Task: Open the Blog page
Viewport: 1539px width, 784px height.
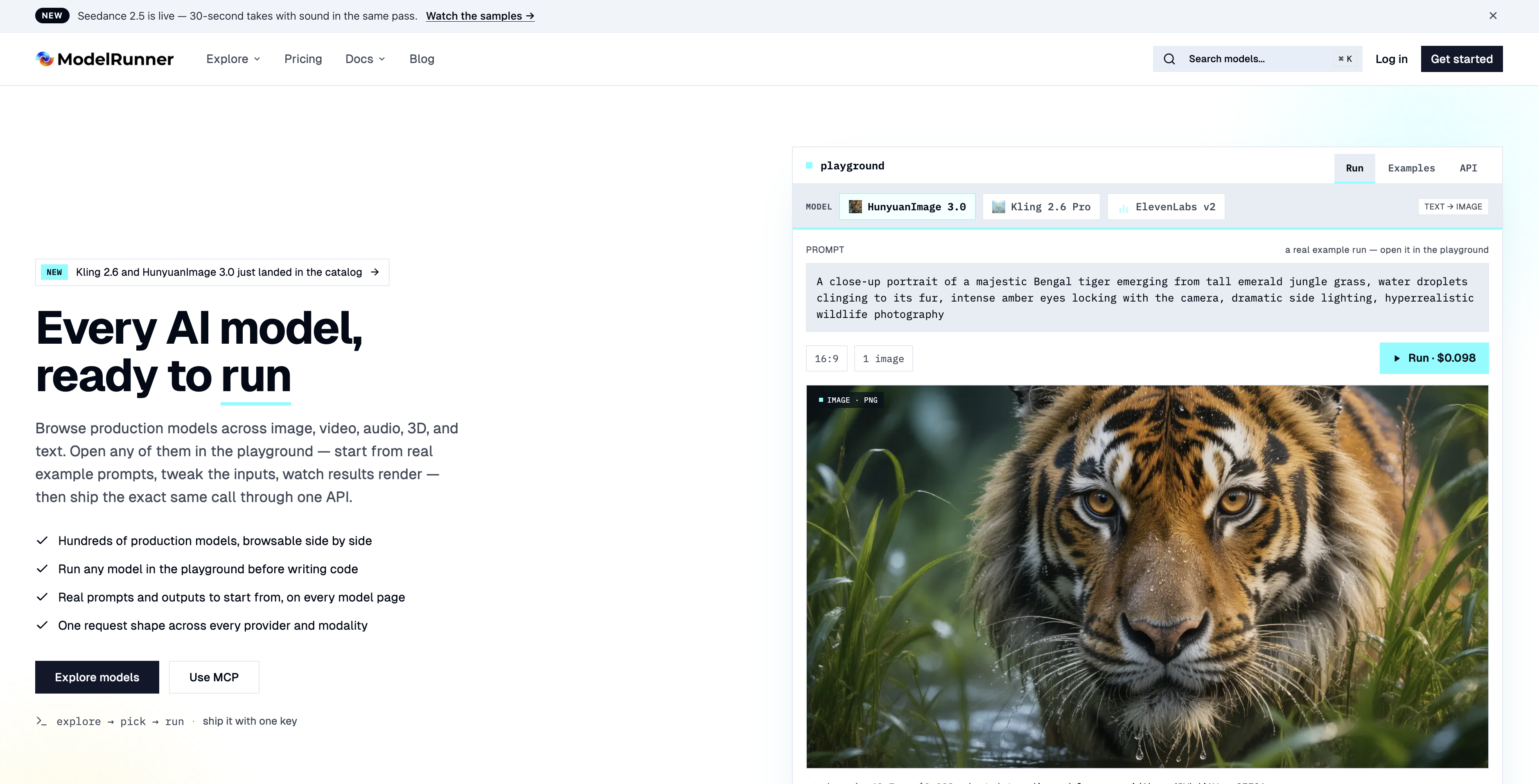Action: coord(422,59)
